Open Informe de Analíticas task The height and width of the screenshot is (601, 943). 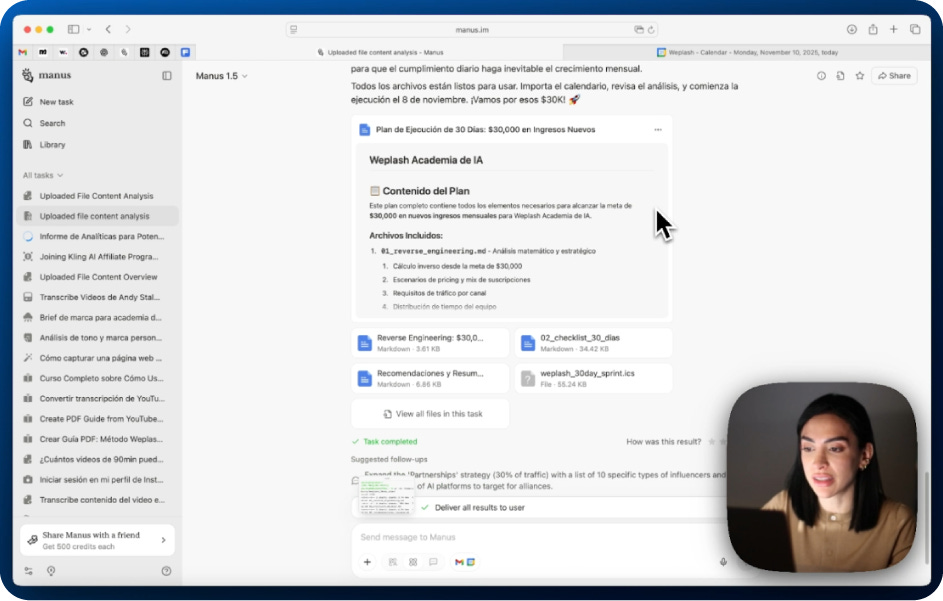click(97, 236)
